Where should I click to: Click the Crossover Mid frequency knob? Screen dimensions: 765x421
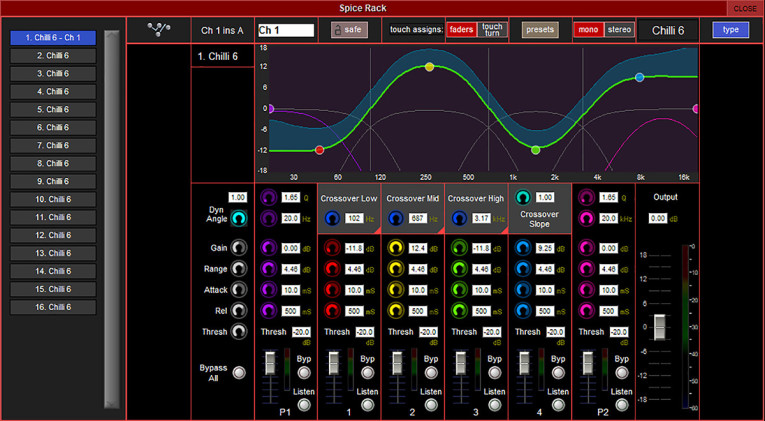tap(396, 219)
